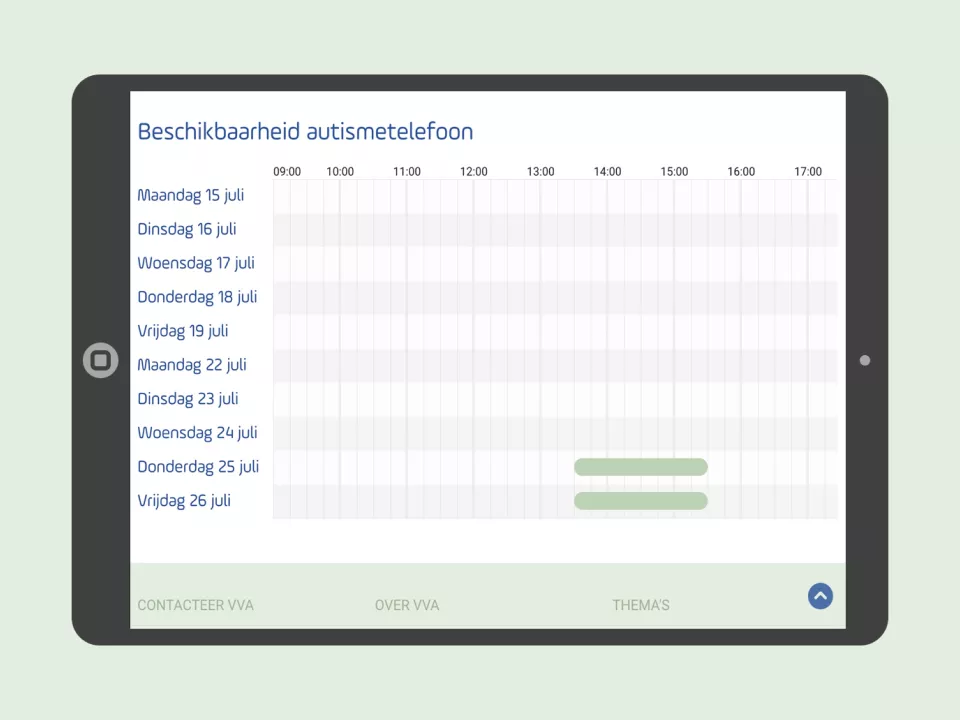Click the 14:00 time column header
The height and width of the screenshot is (720, 960).
[607, 172]
